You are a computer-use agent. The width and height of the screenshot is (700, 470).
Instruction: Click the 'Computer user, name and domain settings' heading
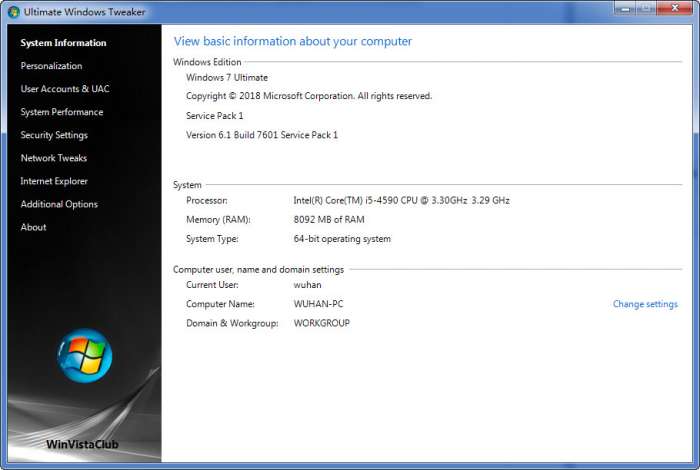click(258, 270)
